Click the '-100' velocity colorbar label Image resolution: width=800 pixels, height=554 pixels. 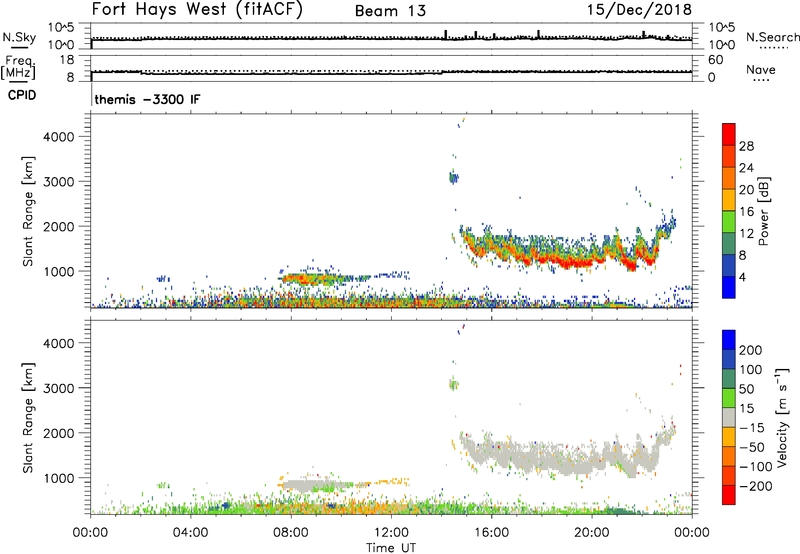(756, 467)
